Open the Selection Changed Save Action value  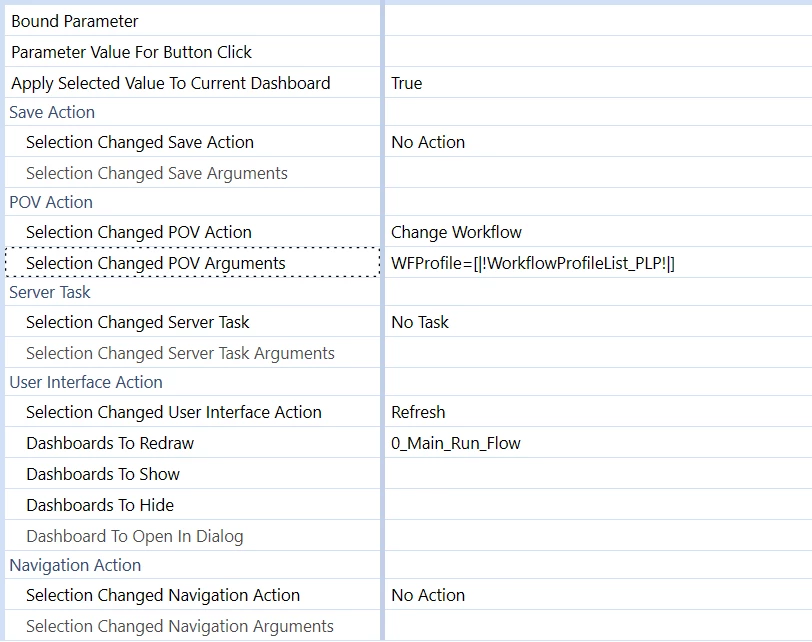pos(598,142)
